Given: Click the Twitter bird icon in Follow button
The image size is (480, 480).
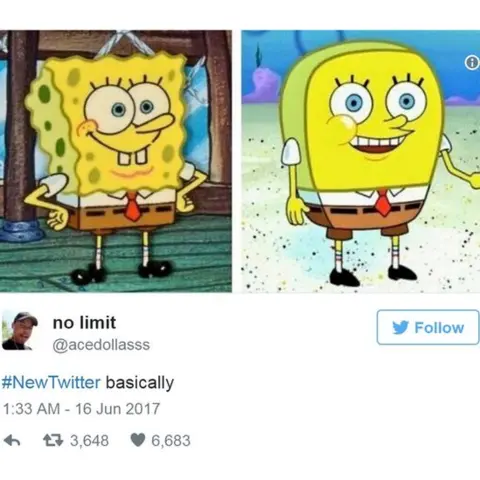Looking at the screenshot, I should (400, 328).
